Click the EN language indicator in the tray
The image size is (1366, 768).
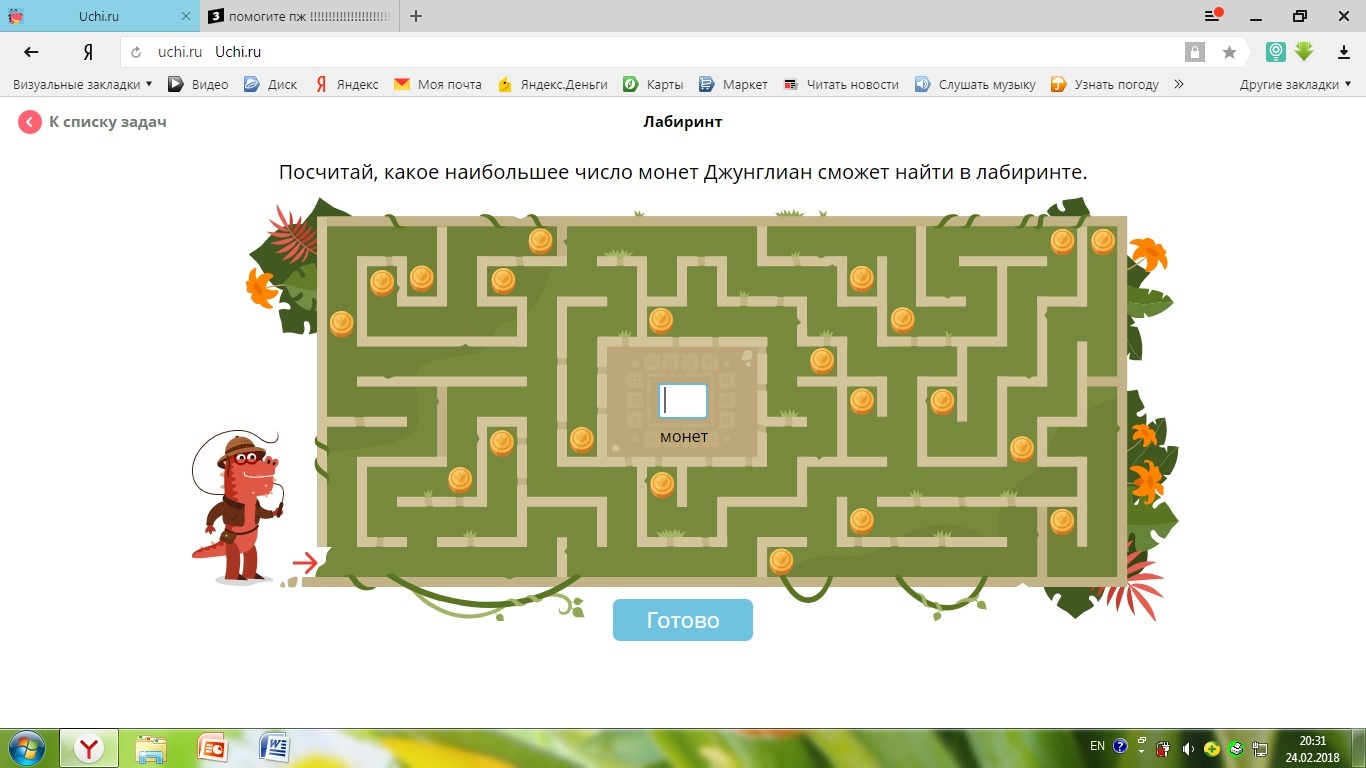pos(1097,746)
